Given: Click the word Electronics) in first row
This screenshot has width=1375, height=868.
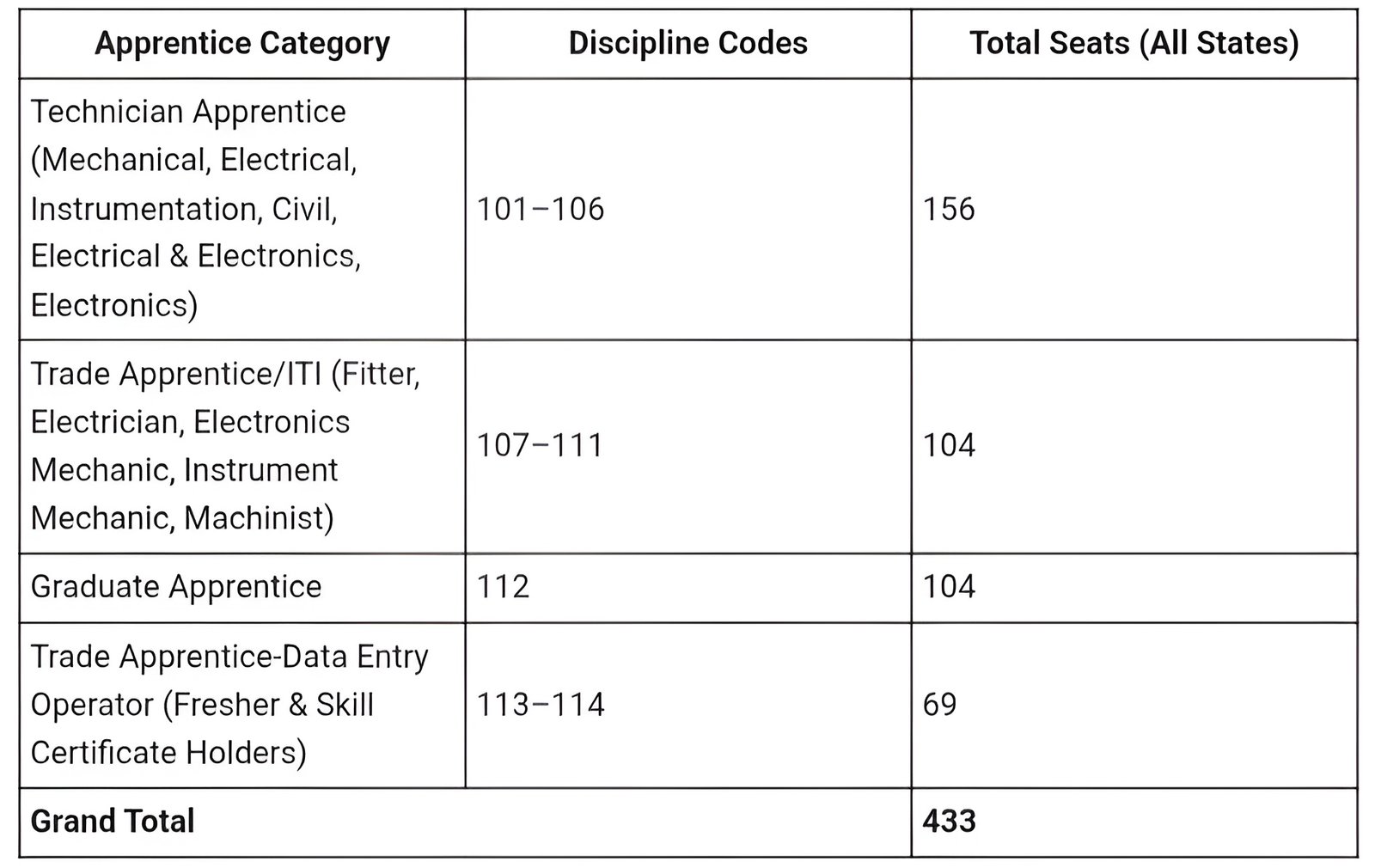Looking at the screenshot, I should pyautogui.click(x=114, y=305).
